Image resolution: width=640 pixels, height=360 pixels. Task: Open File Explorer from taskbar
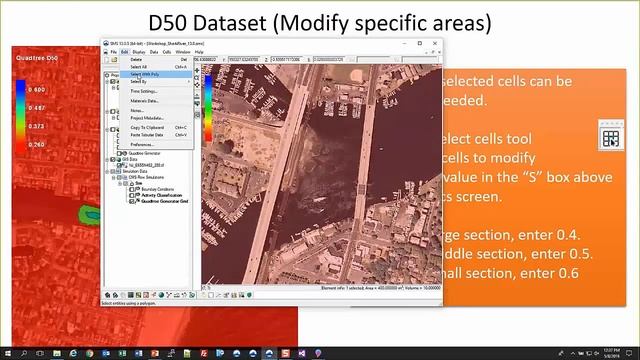(x=57, y=353)
